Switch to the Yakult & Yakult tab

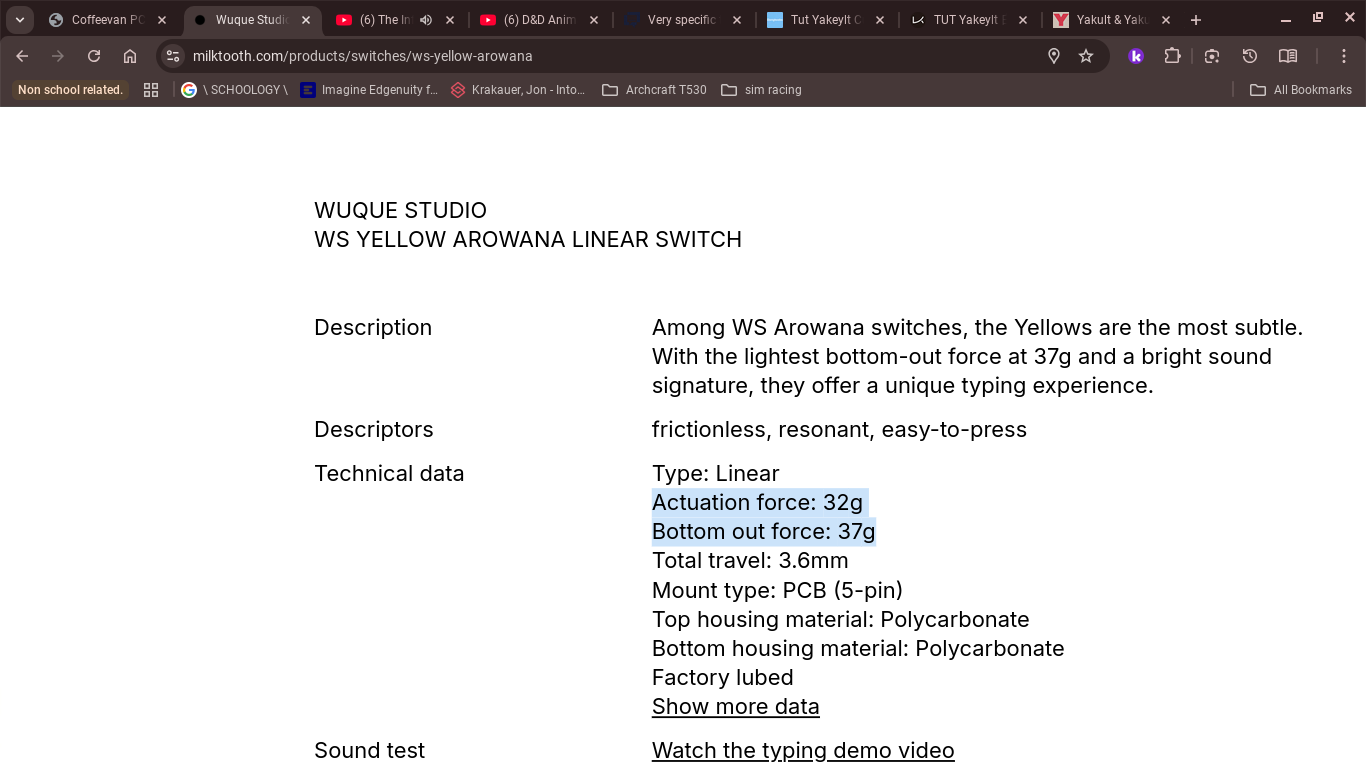(1112, 20)
